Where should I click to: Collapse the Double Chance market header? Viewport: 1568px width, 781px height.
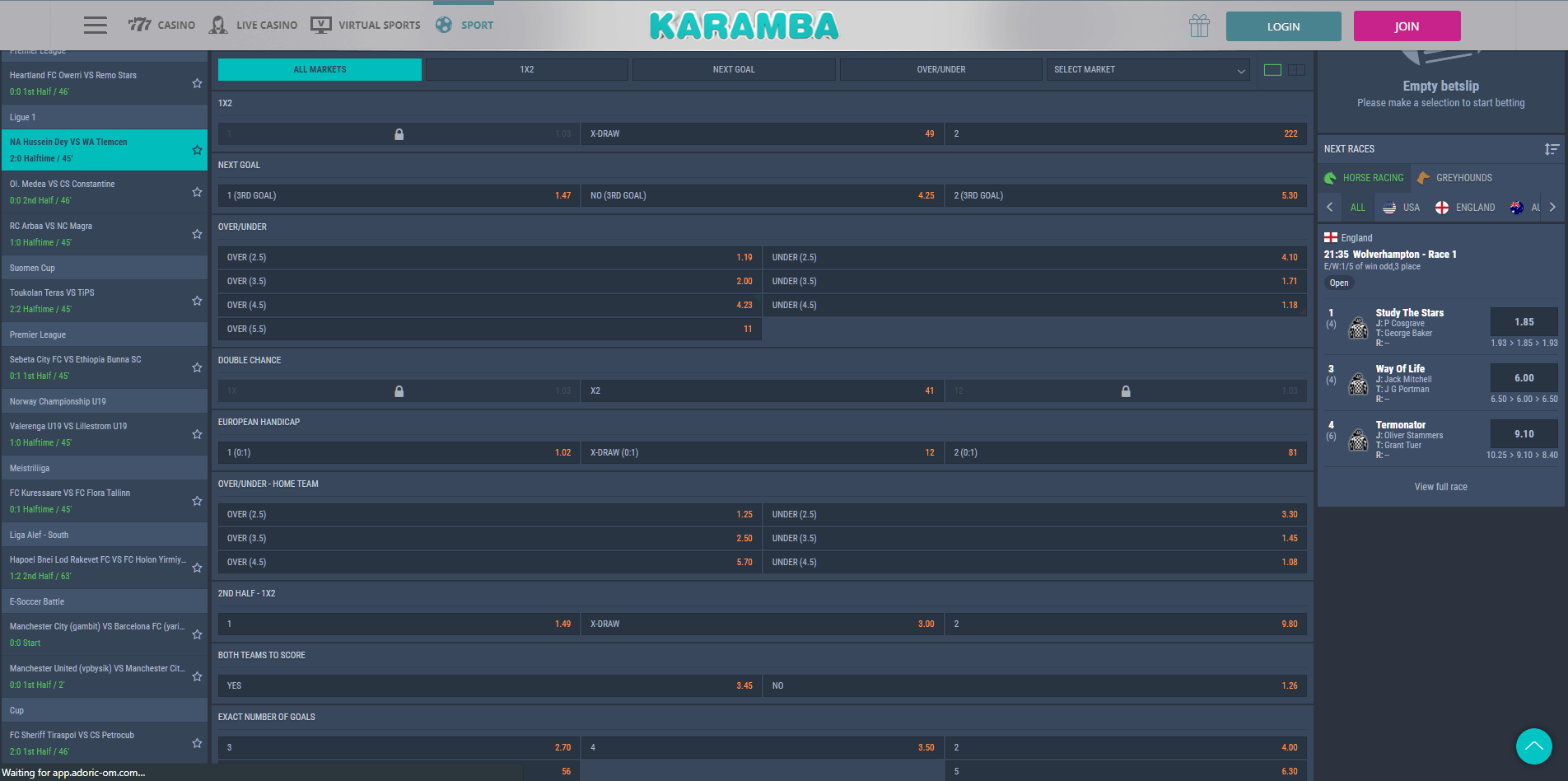762,360
